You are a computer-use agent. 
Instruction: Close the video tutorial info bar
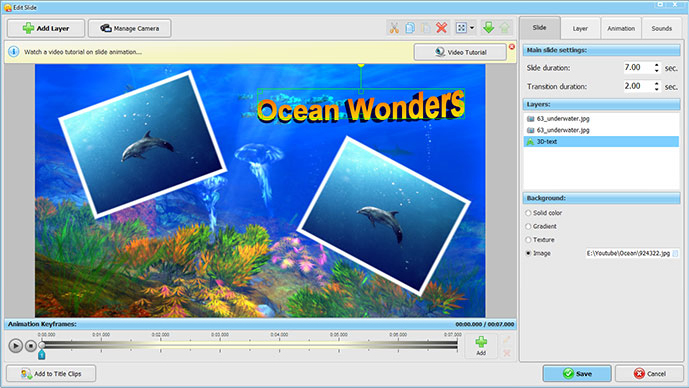[511, 47]
